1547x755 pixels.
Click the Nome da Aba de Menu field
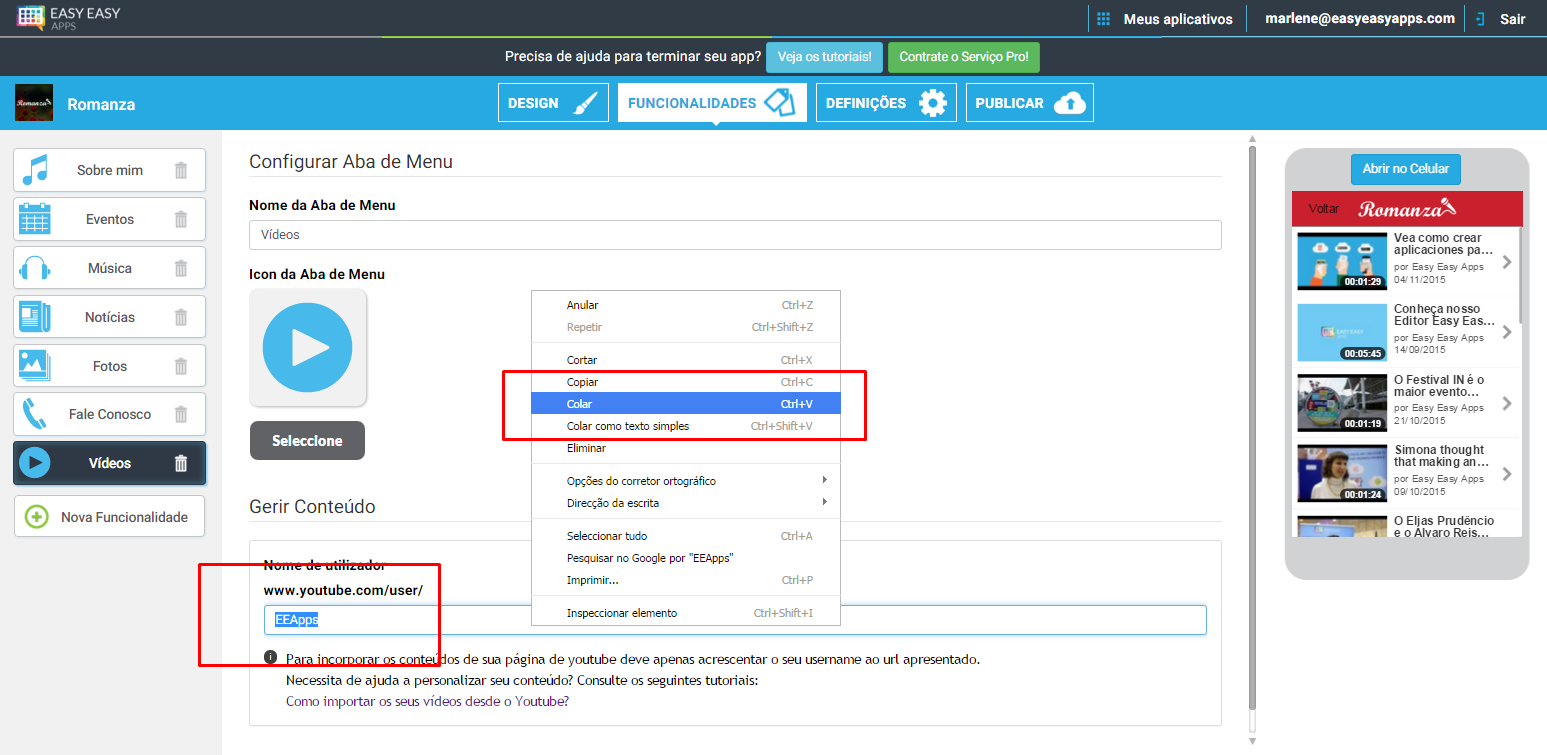tap(734, 235)
